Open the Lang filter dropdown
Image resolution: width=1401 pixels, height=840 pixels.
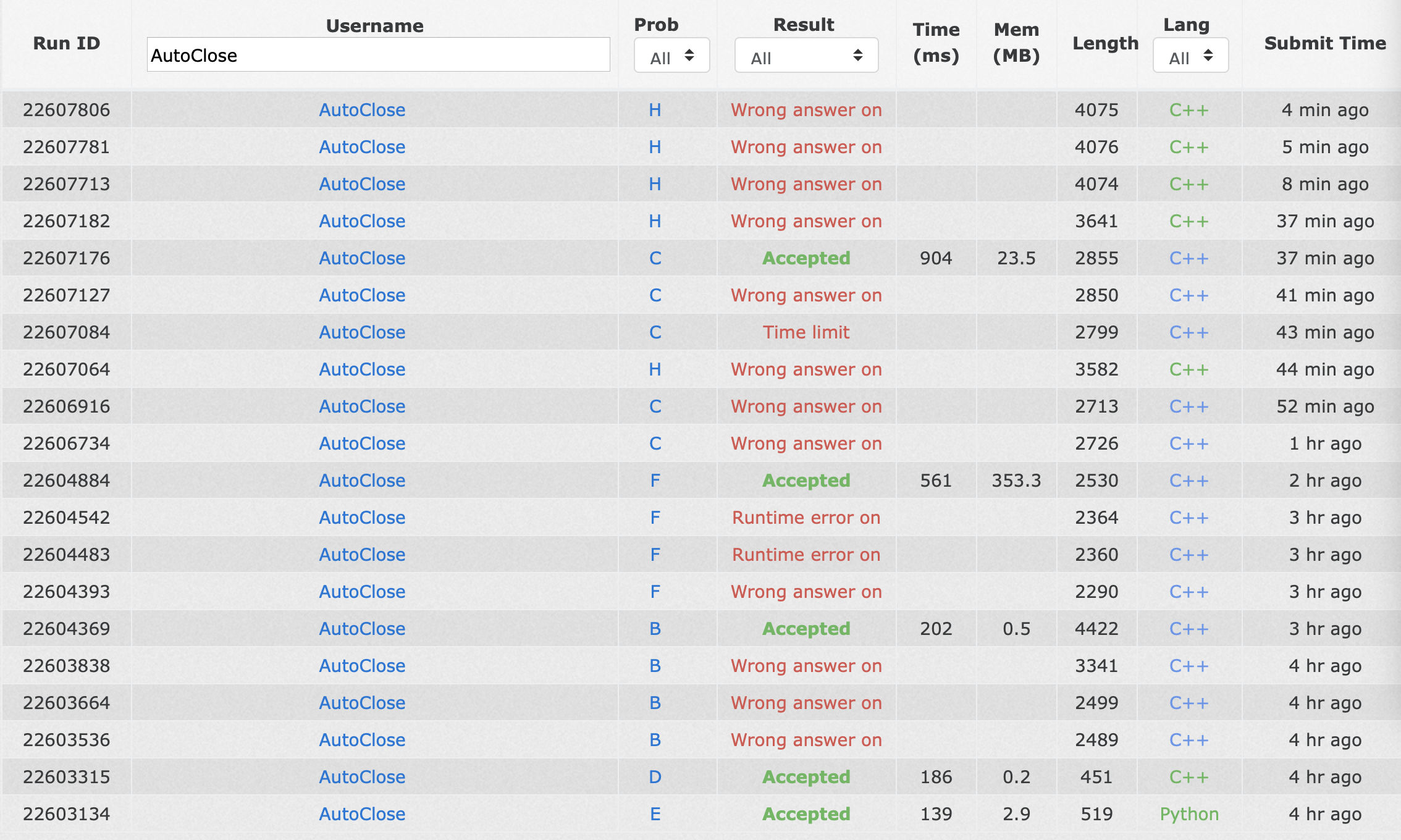[x=1190, y=56]
